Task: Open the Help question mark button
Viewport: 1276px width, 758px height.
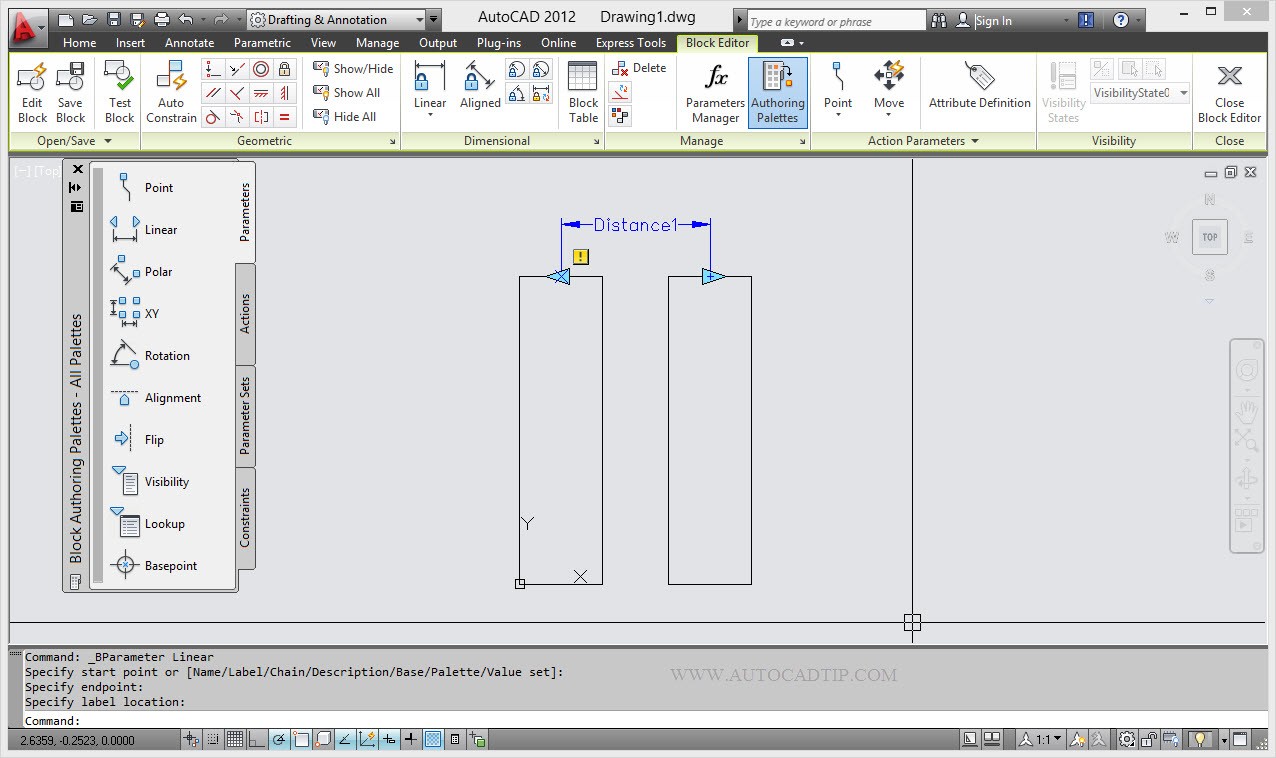Action: 1121,20
